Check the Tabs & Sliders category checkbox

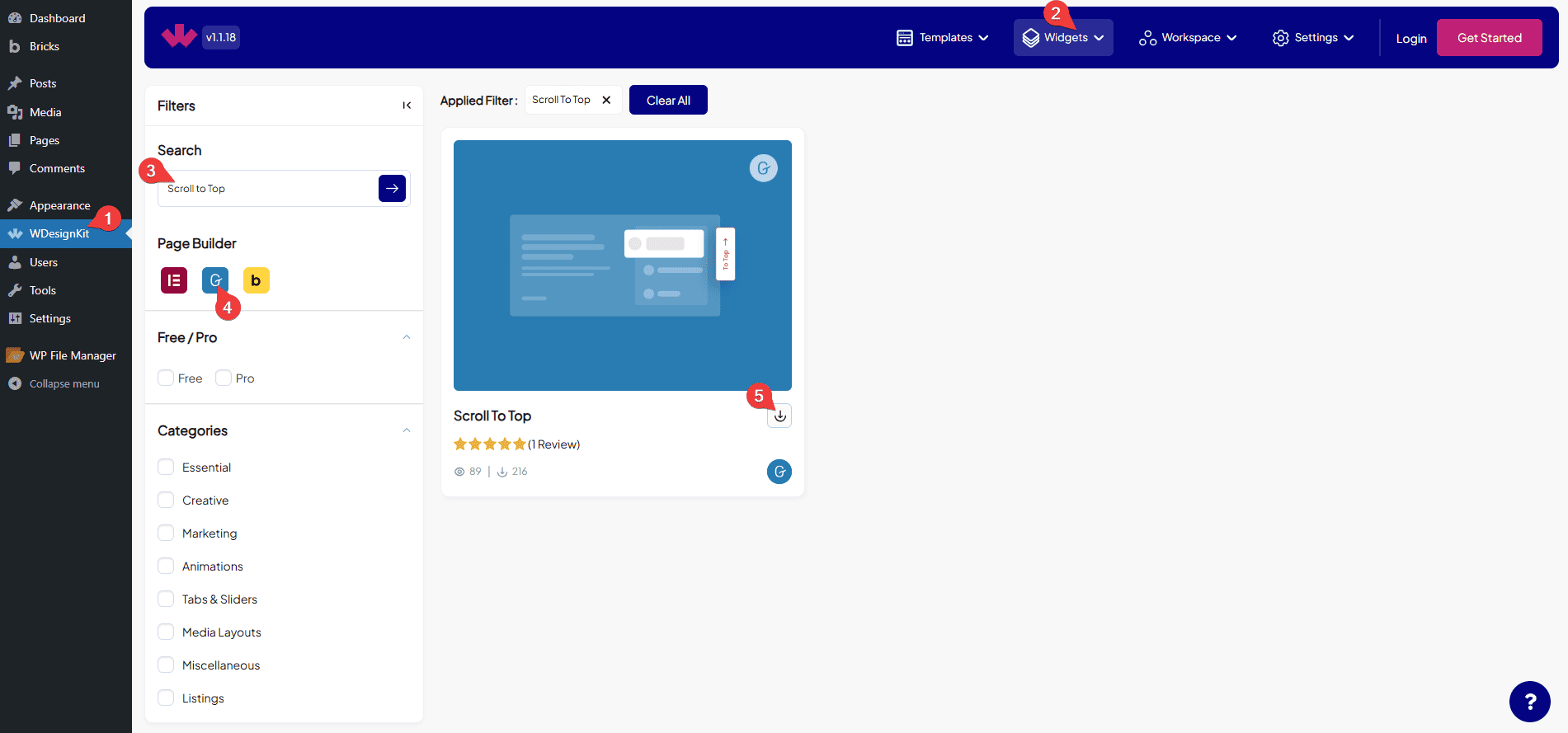[166, 599]
